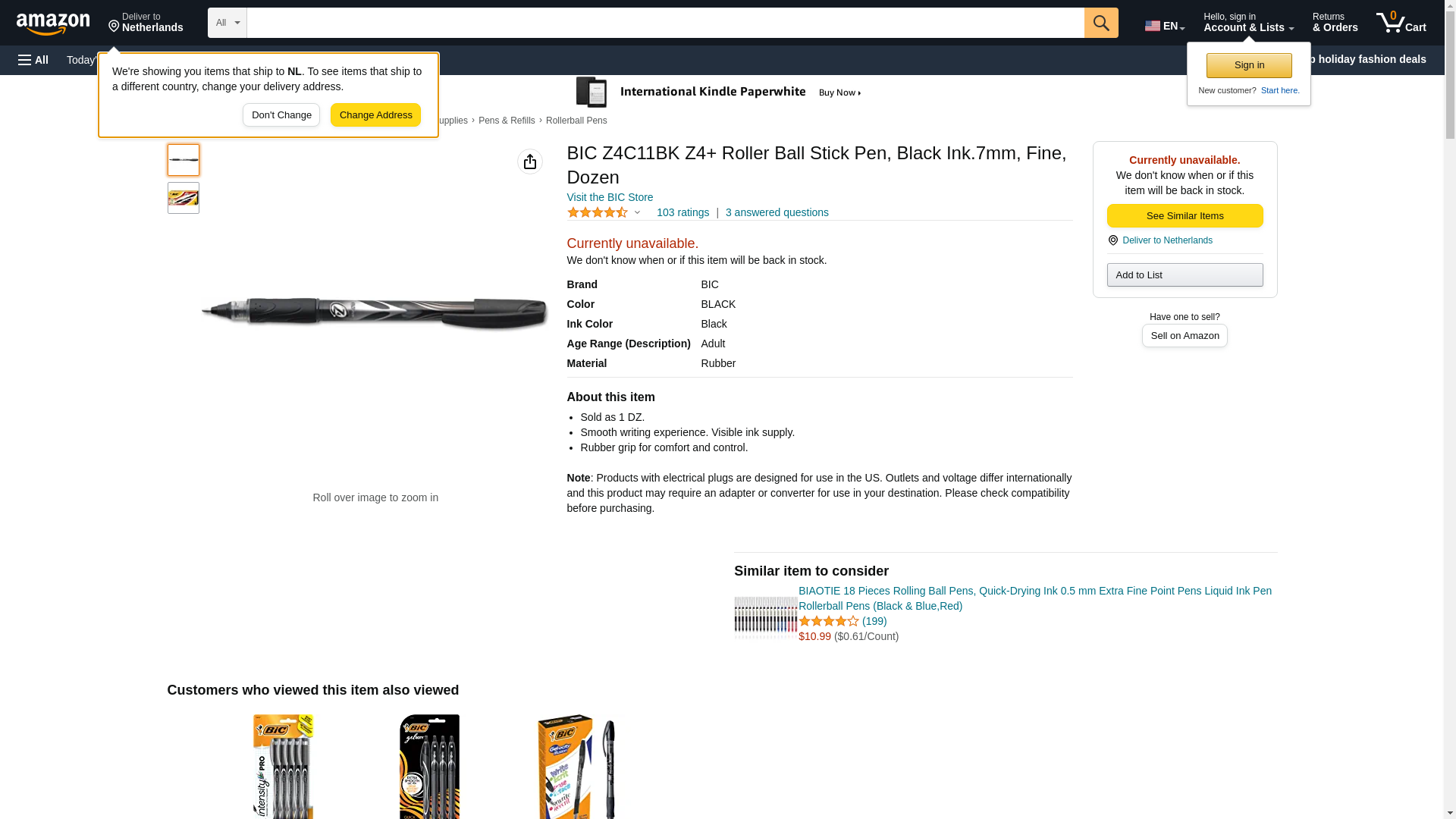Open the EN language selector

tap(1164, 26)
